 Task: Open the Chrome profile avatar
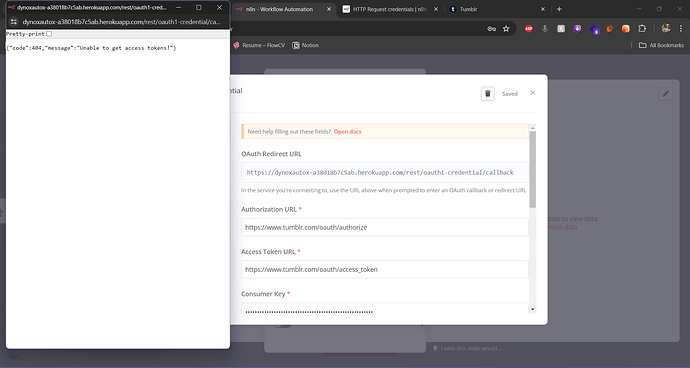(x=666, y=28)
